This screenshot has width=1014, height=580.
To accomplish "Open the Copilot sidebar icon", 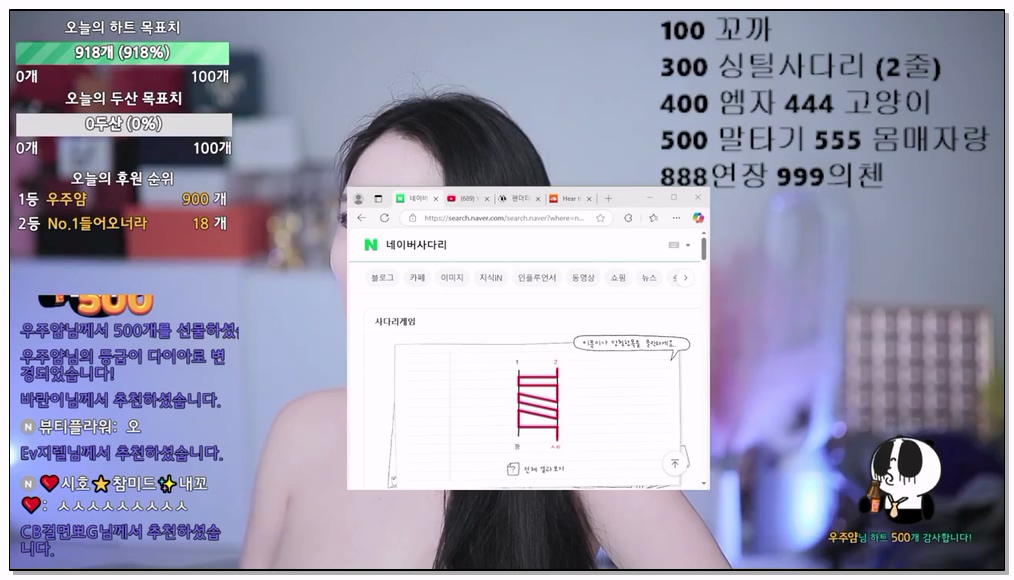I will tap(698, 217).
